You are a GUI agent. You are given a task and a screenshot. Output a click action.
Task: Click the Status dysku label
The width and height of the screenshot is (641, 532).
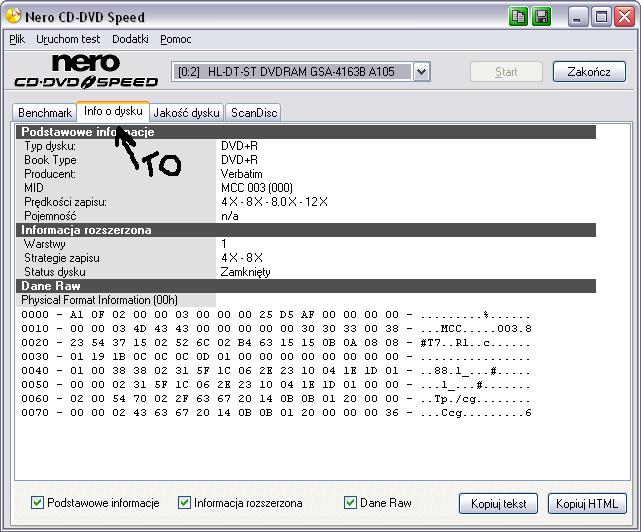pyautogui.click(x=55, y=272)
